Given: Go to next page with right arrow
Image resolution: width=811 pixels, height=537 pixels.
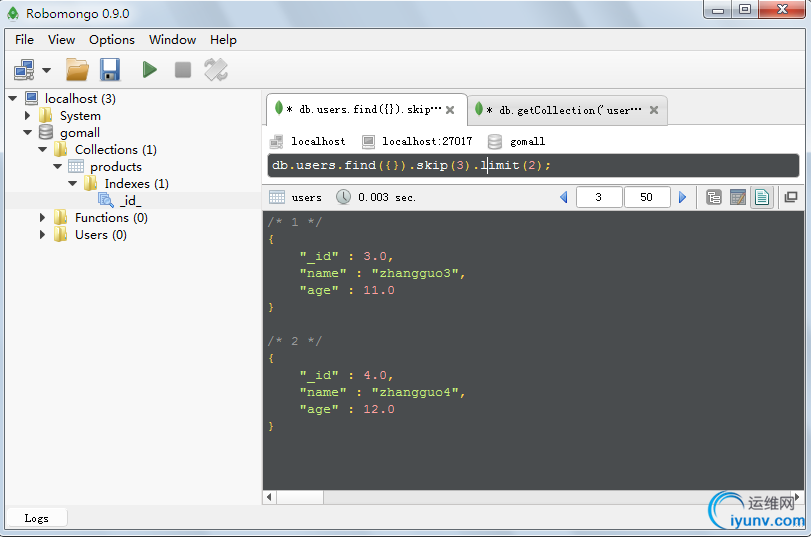Looking at the screenshot, I should coord(682,197).
